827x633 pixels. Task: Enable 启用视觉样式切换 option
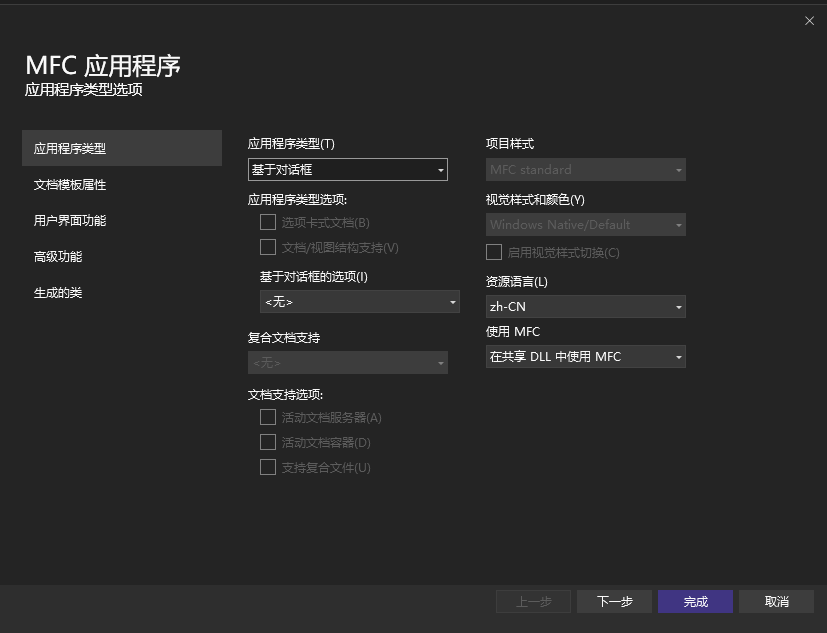click(x=493, y=252)
